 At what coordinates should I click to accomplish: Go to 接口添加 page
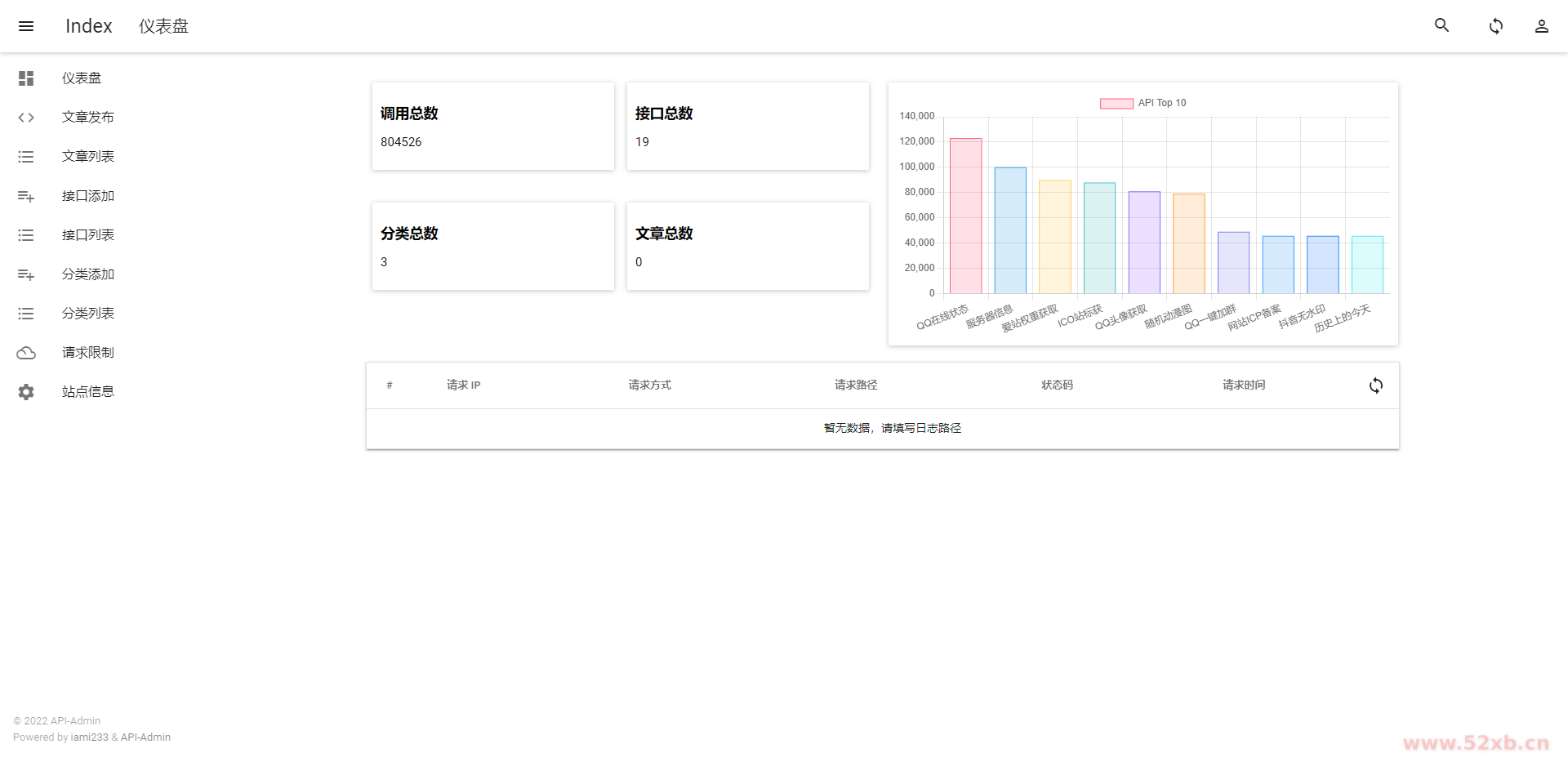[x=87, y=196]
